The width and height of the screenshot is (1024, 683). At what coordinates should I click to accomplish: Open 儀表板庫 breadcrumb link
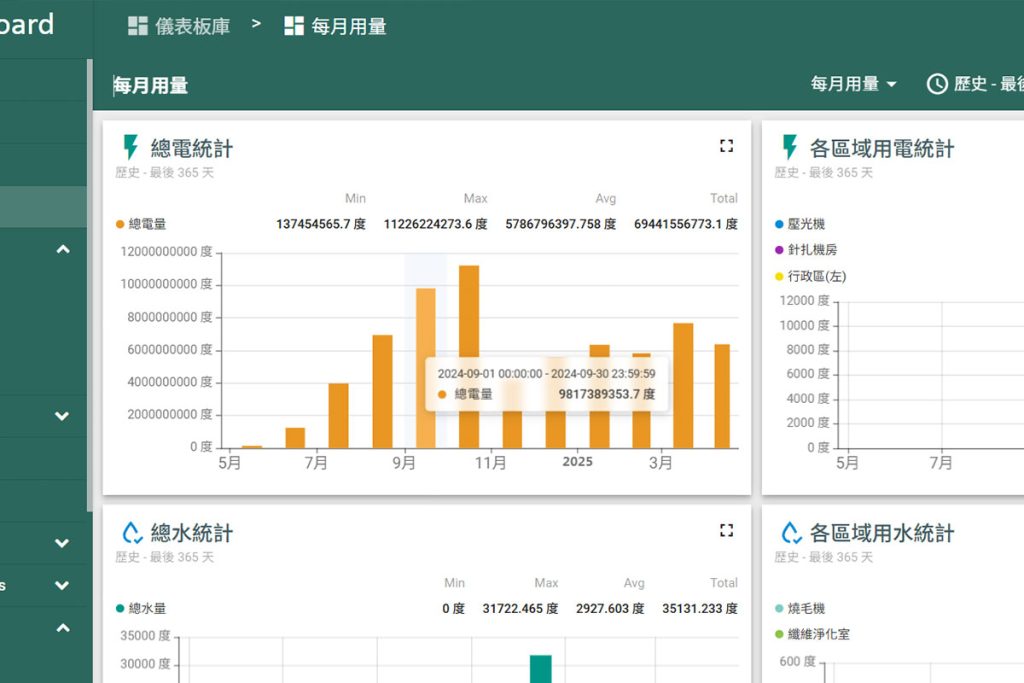(x=192, y=27)
